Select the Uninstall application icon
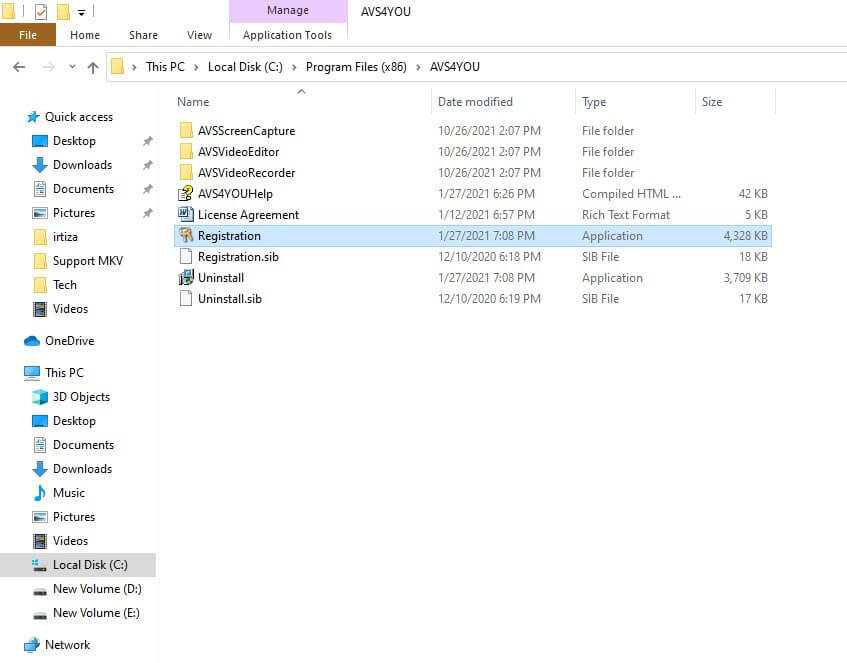This screenshot has height=663, width=847. (186, 278)
